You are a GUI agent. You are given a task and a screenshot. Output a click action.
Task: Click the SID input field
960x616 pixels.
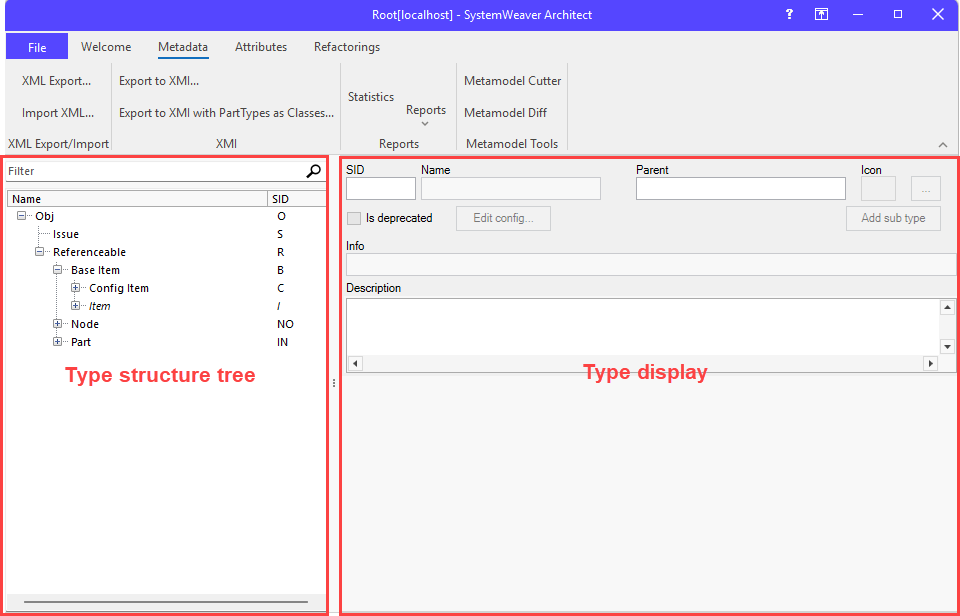point(381,189)
